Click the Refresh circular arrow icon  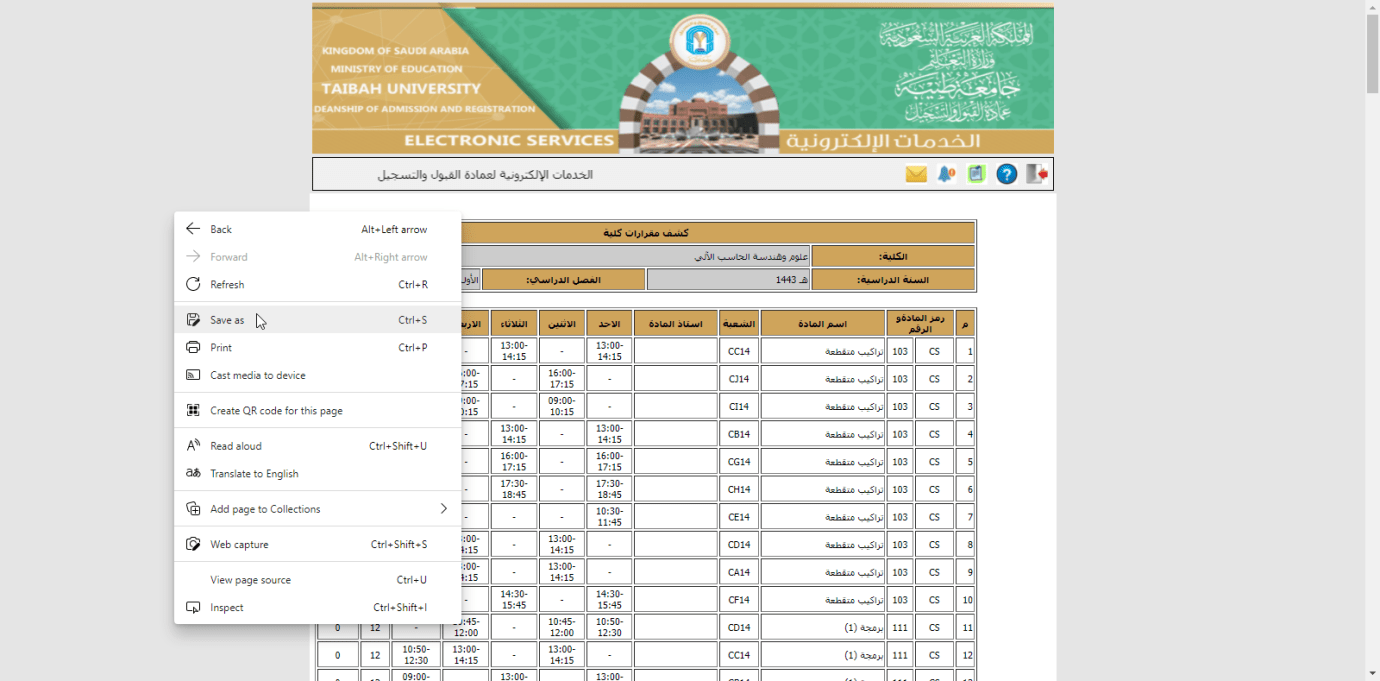pos(193,284)
